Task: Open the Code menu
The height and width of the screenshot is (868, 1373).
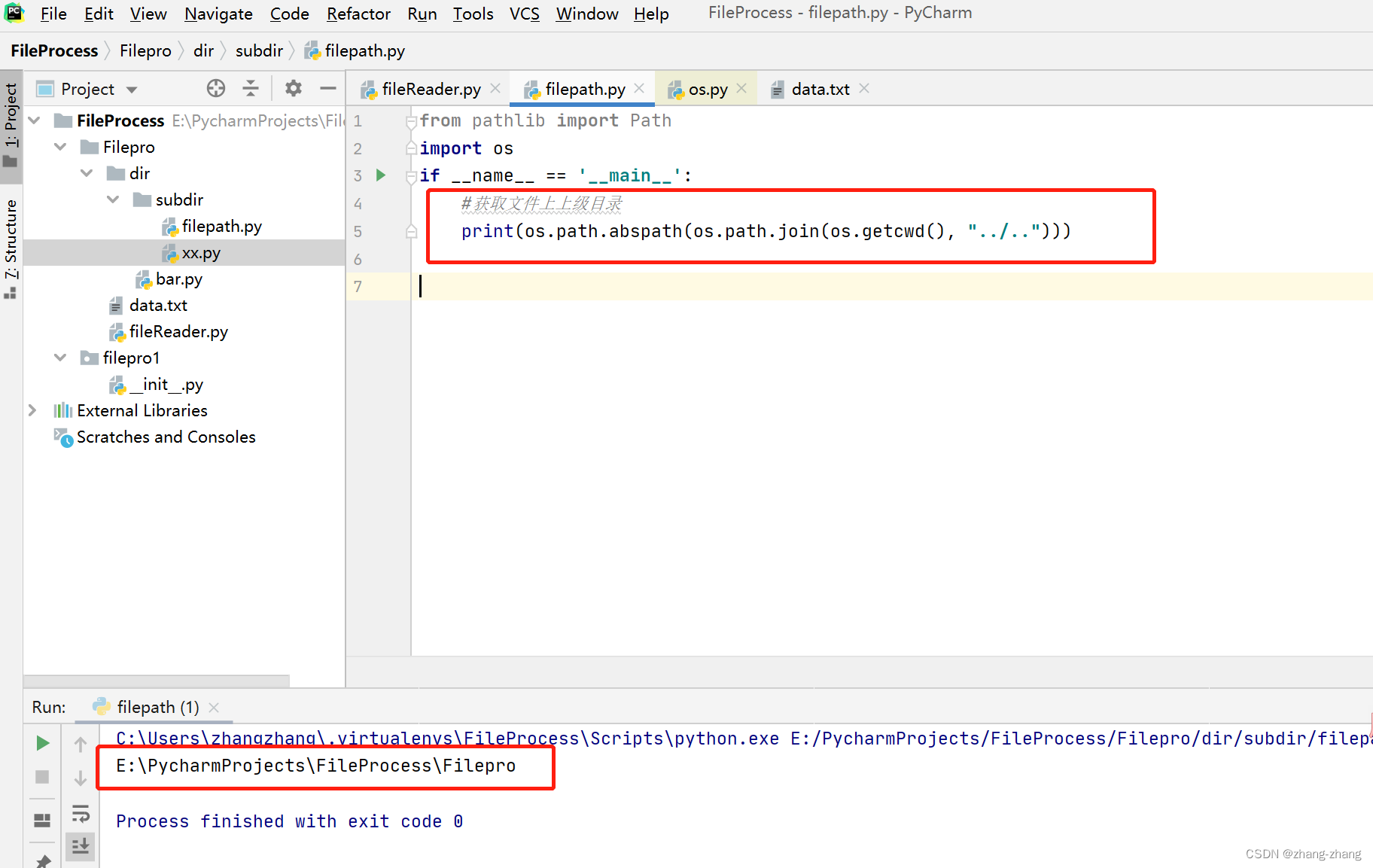Action: 289,14
